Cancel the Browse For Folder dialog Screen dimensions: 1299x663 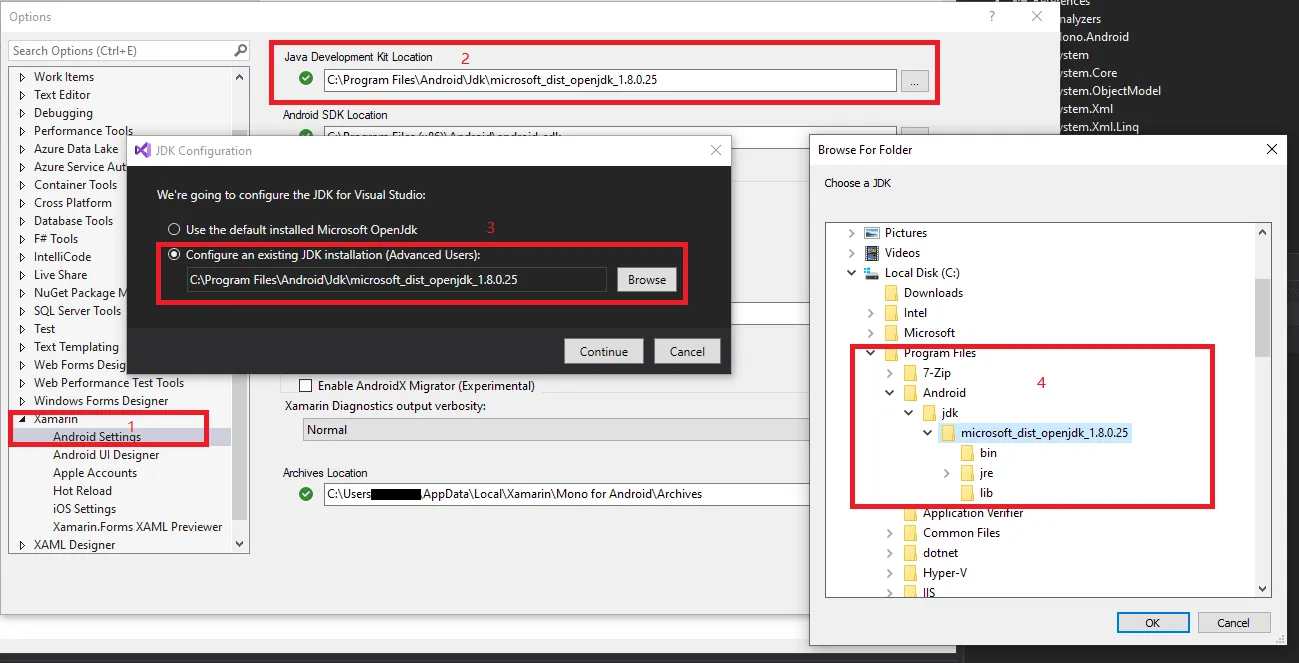click(x=1233, y=622)
